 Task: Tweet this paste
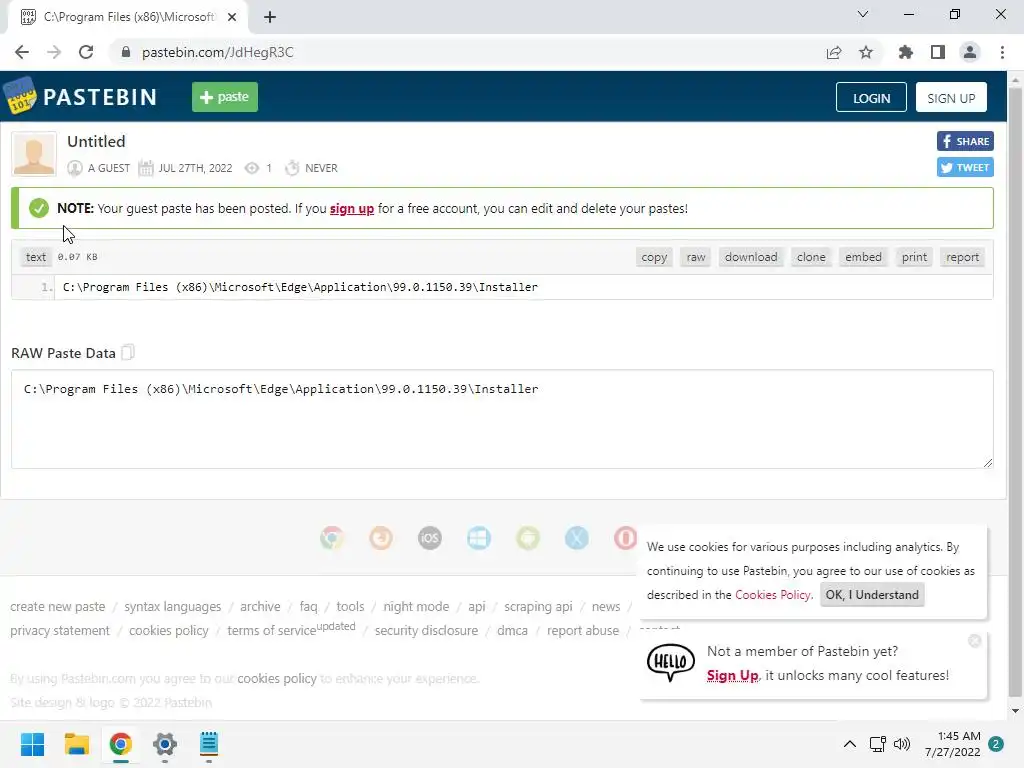click(965, 167)
